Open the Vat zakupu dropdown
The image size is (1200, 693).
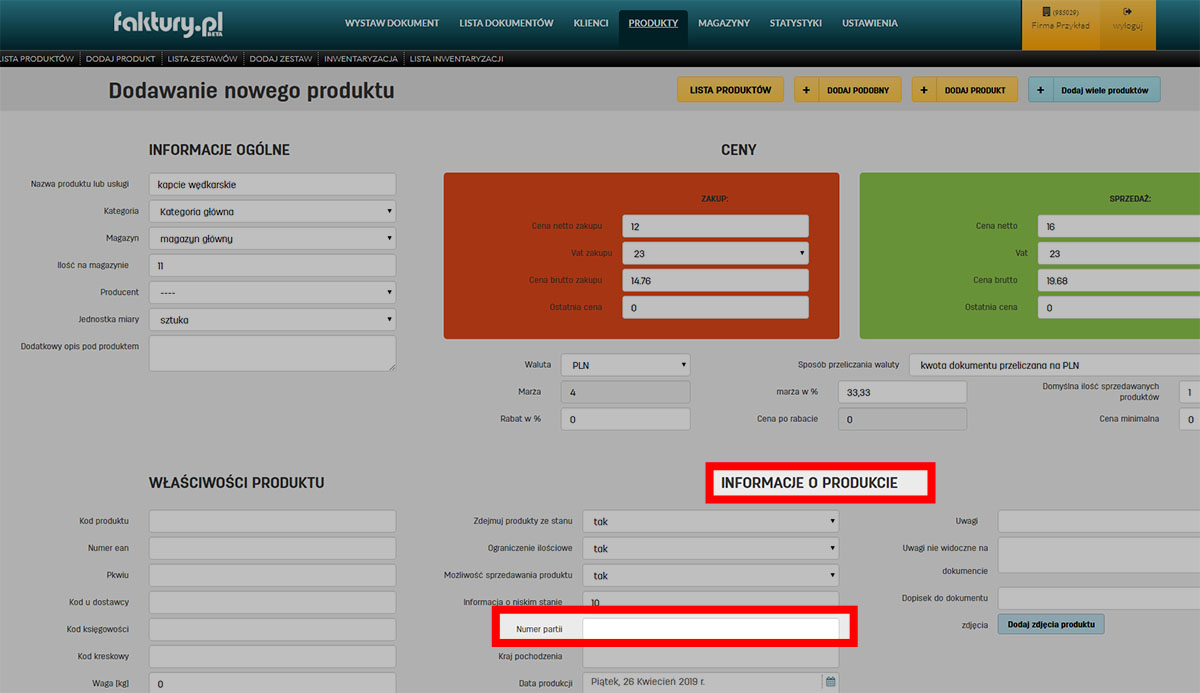(715, 254)
